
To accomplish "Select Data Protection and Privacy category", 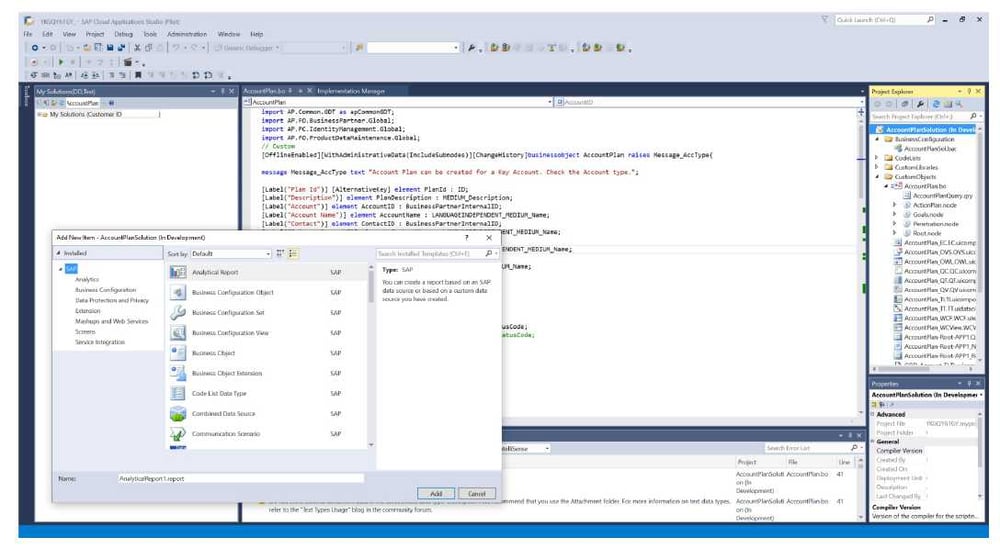I will click(x=112, y=300).
